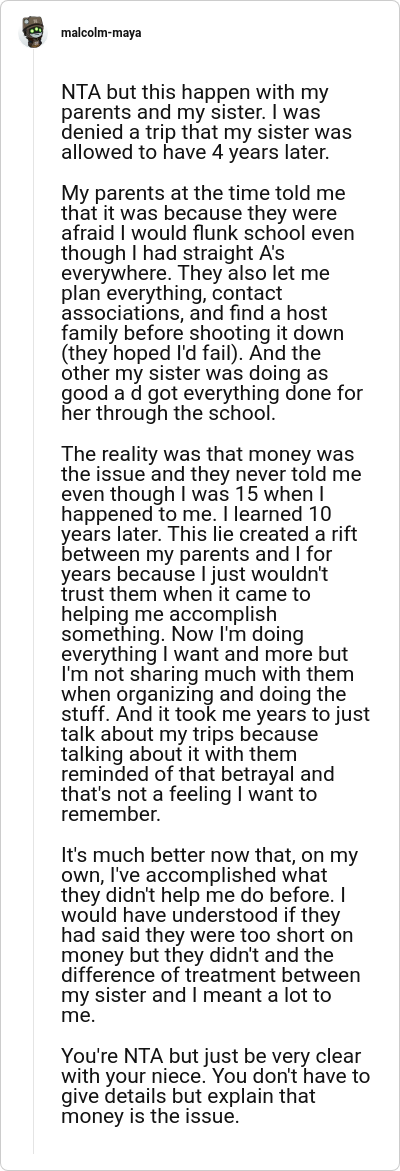Open the malcolm-maya username profile link

click(x=101, y=33)
